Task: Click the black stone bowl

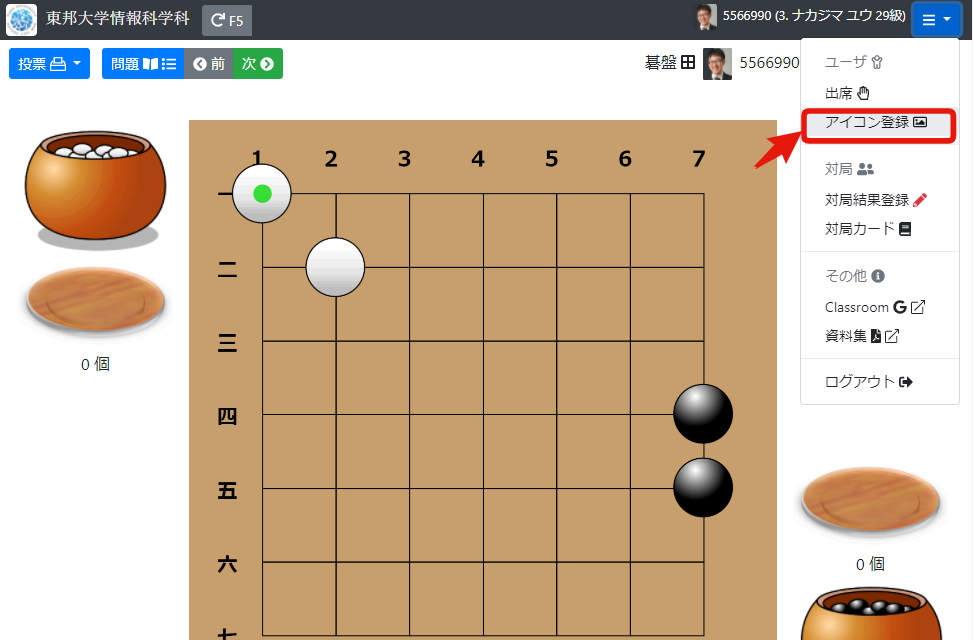Action: (x=871, y=613)
